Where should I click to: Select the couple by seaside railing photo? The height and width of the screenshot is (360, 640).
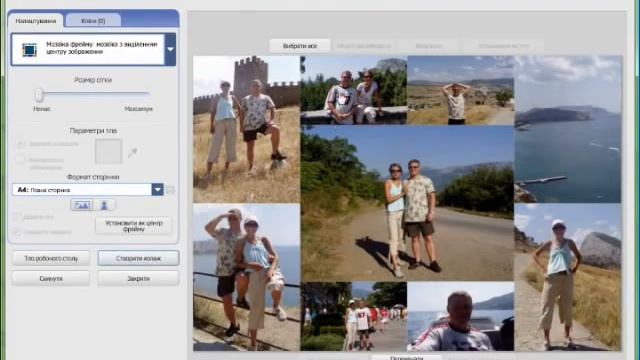click(x=247, y=277)
